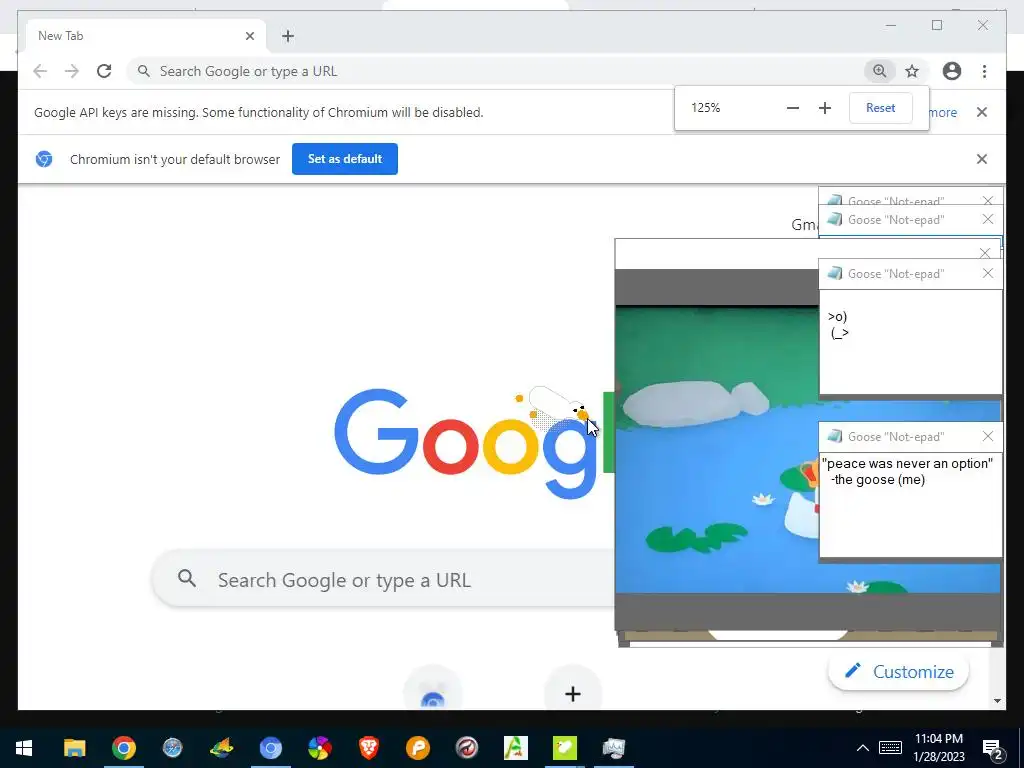Click the back navigation arrow

coord(40,71)
